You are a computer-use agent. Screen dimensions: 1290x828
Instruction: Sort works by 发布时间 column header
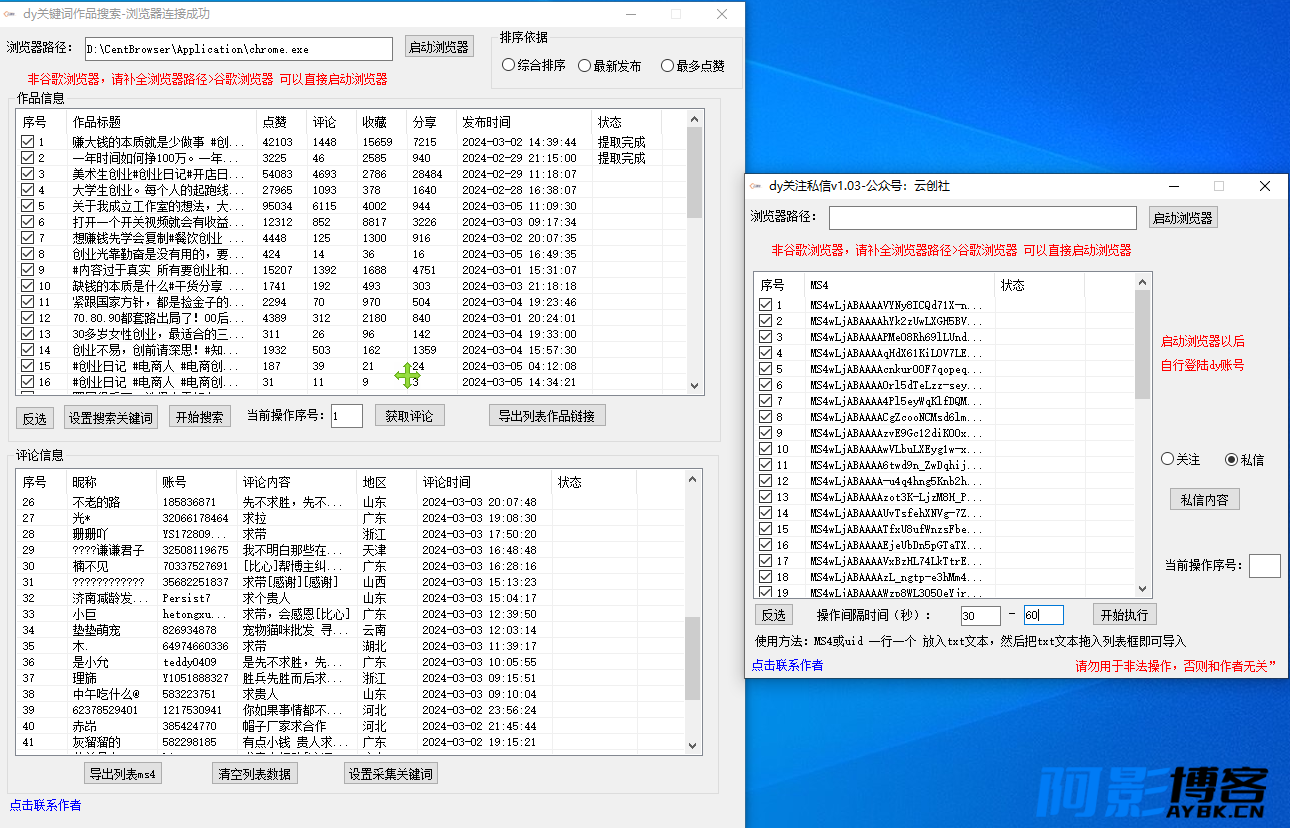tap(524, 122)
